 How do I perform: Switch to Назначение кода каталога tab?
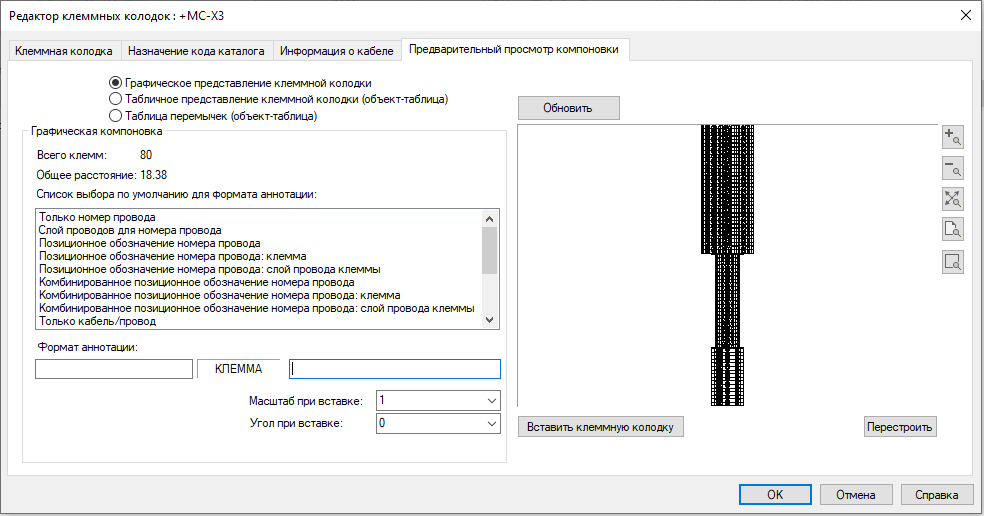[196, 51]
